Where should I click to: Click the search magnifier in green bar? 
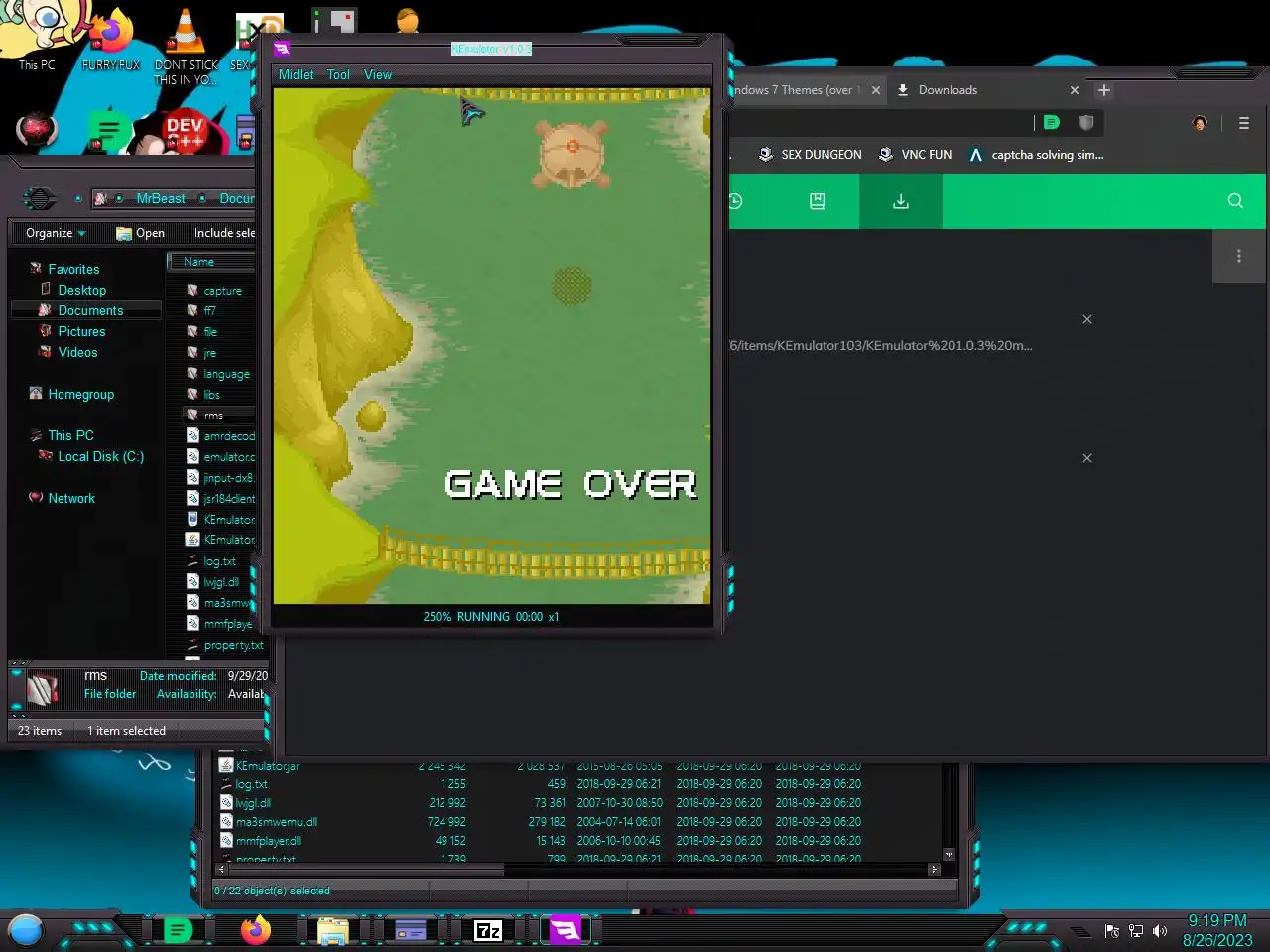tap(1235, 201)
